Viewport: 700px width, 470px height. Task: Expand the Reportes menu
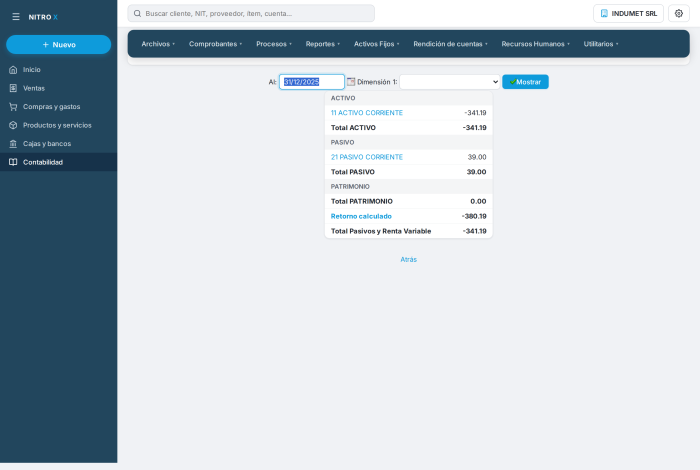click(323, 44)
